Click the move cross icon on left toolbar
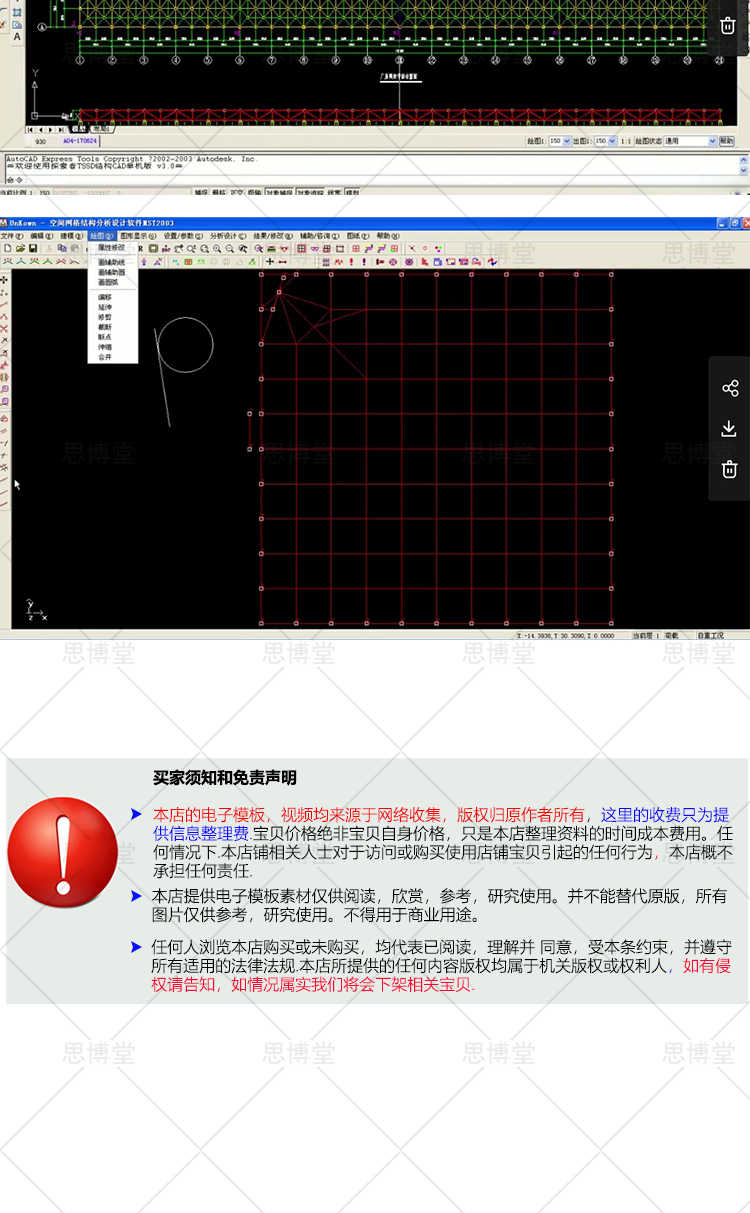Viewport: 750px width, 1213px height. (5, 280)
